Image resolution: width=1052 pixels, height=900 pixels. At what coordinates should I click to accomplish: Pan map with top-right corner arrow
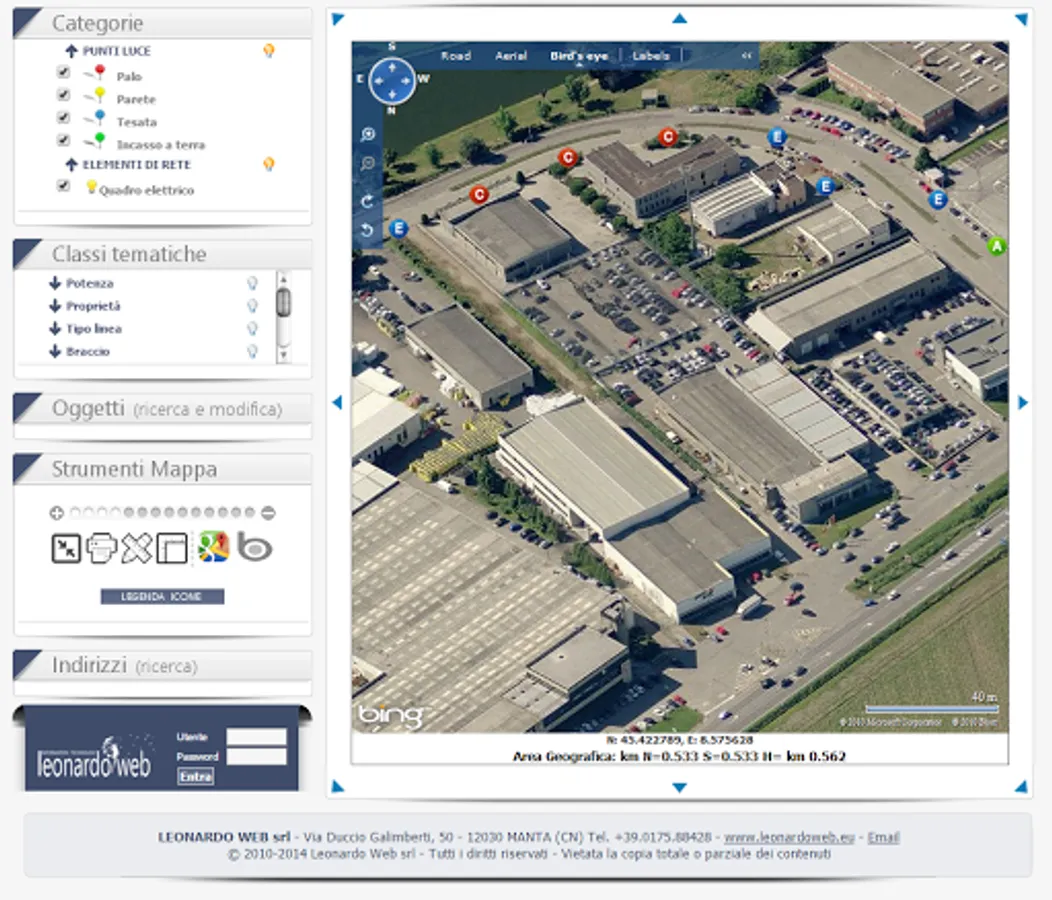(x=1021, y=19)
